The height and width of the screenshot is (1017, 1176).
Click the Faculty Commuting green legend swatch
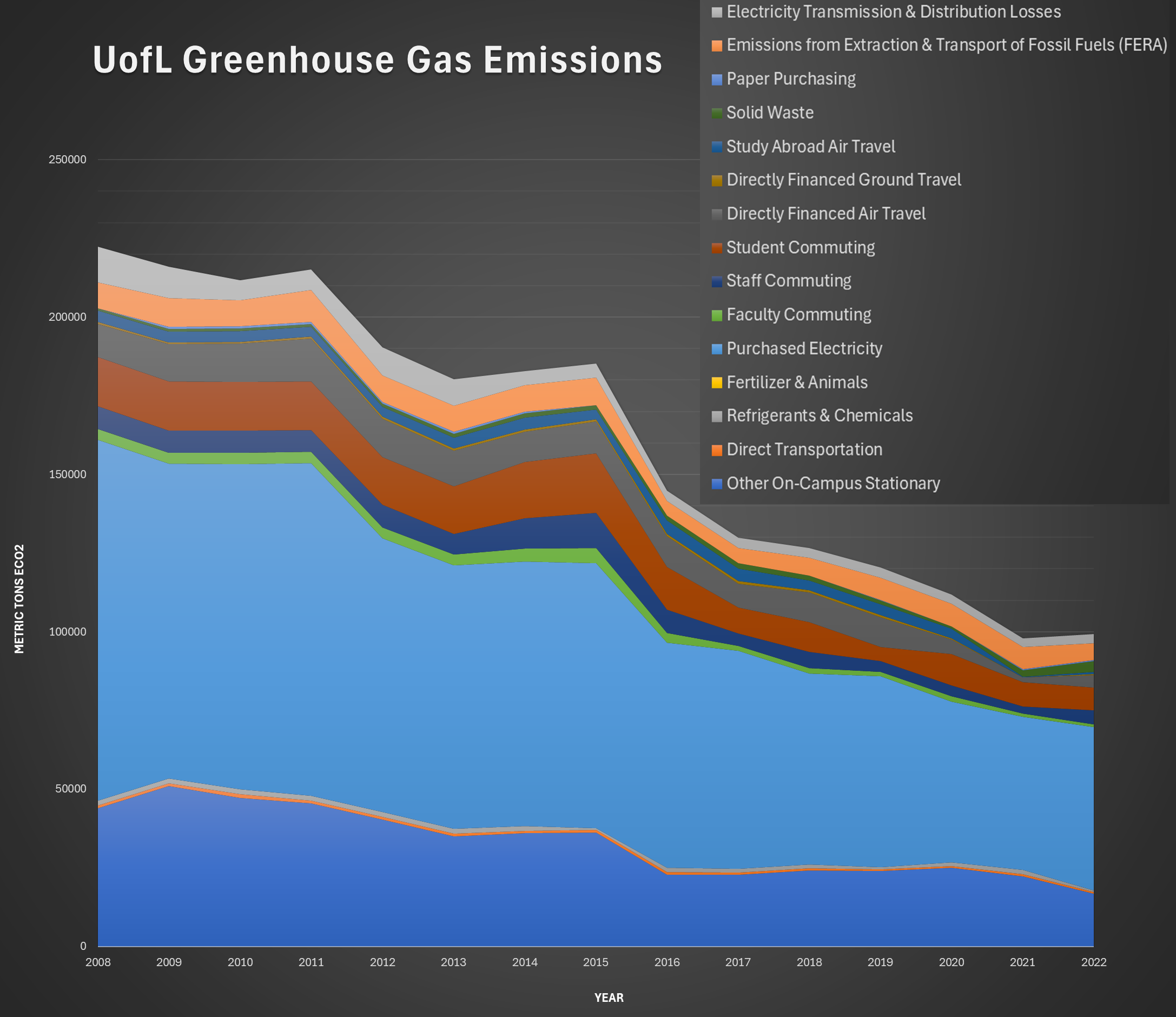pyautogui.click(x=717, y=315)
